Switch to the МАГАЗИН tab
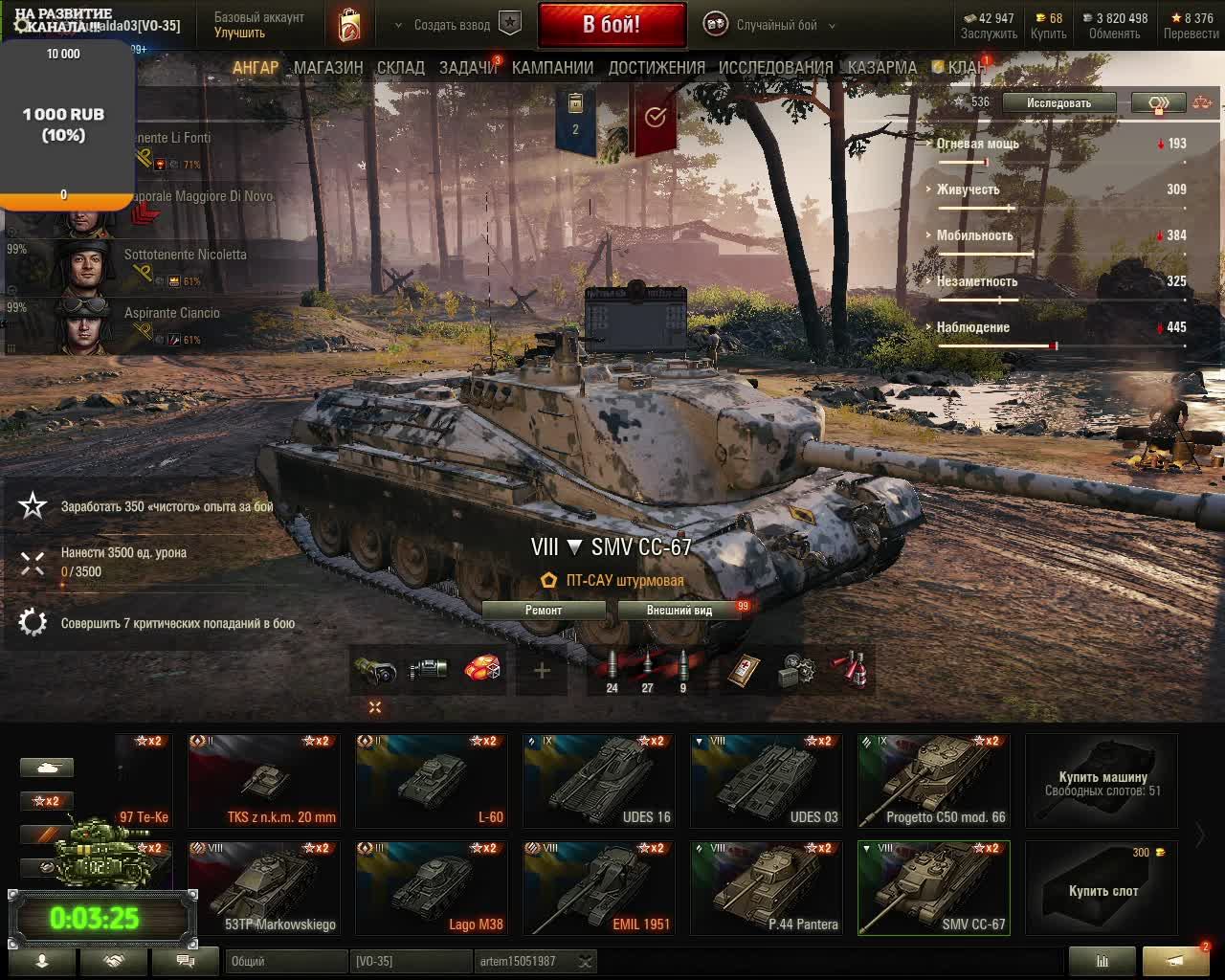The height and width of the screenshot is (980, 1225). click(x=328, y=68)
